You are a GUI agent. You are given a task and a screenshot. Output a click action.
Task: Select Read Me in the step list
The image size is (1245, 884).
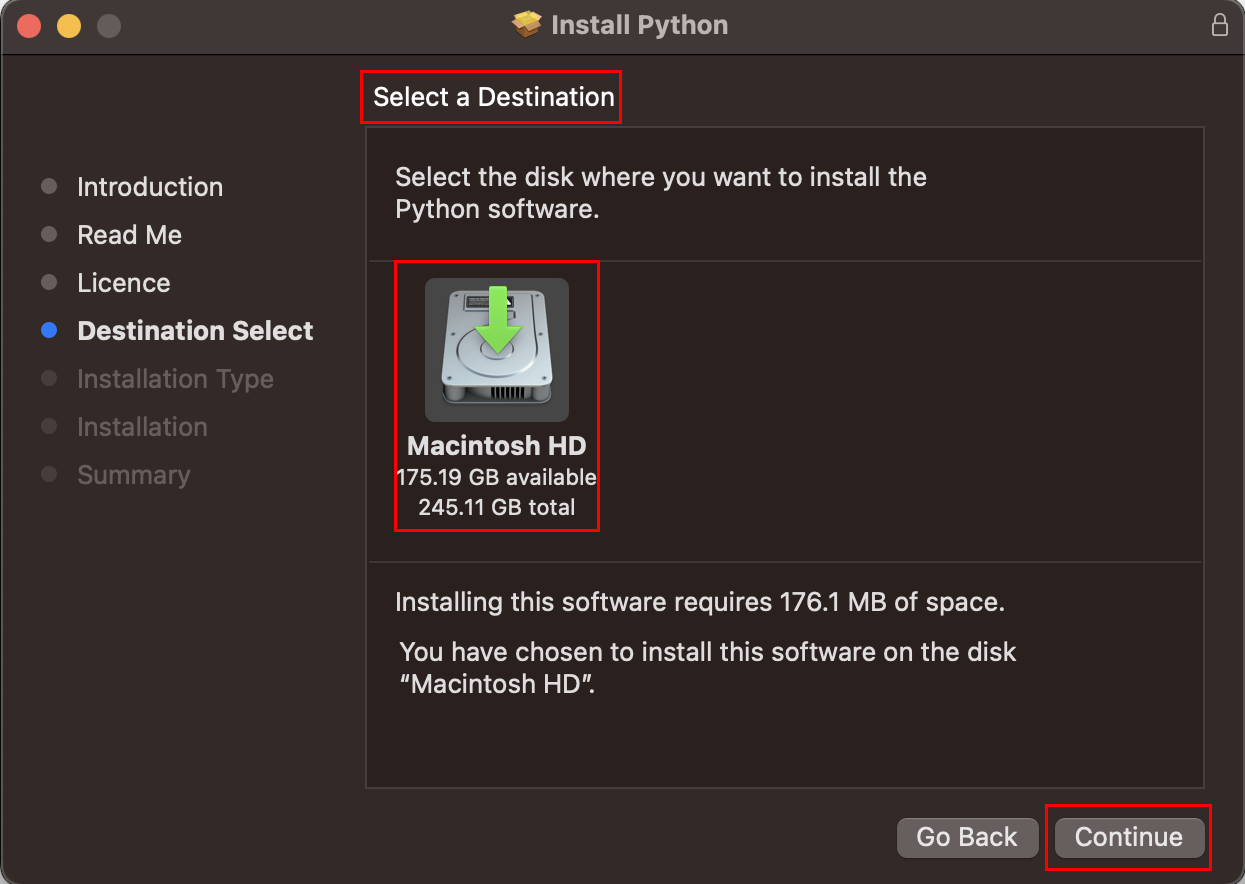130,235
